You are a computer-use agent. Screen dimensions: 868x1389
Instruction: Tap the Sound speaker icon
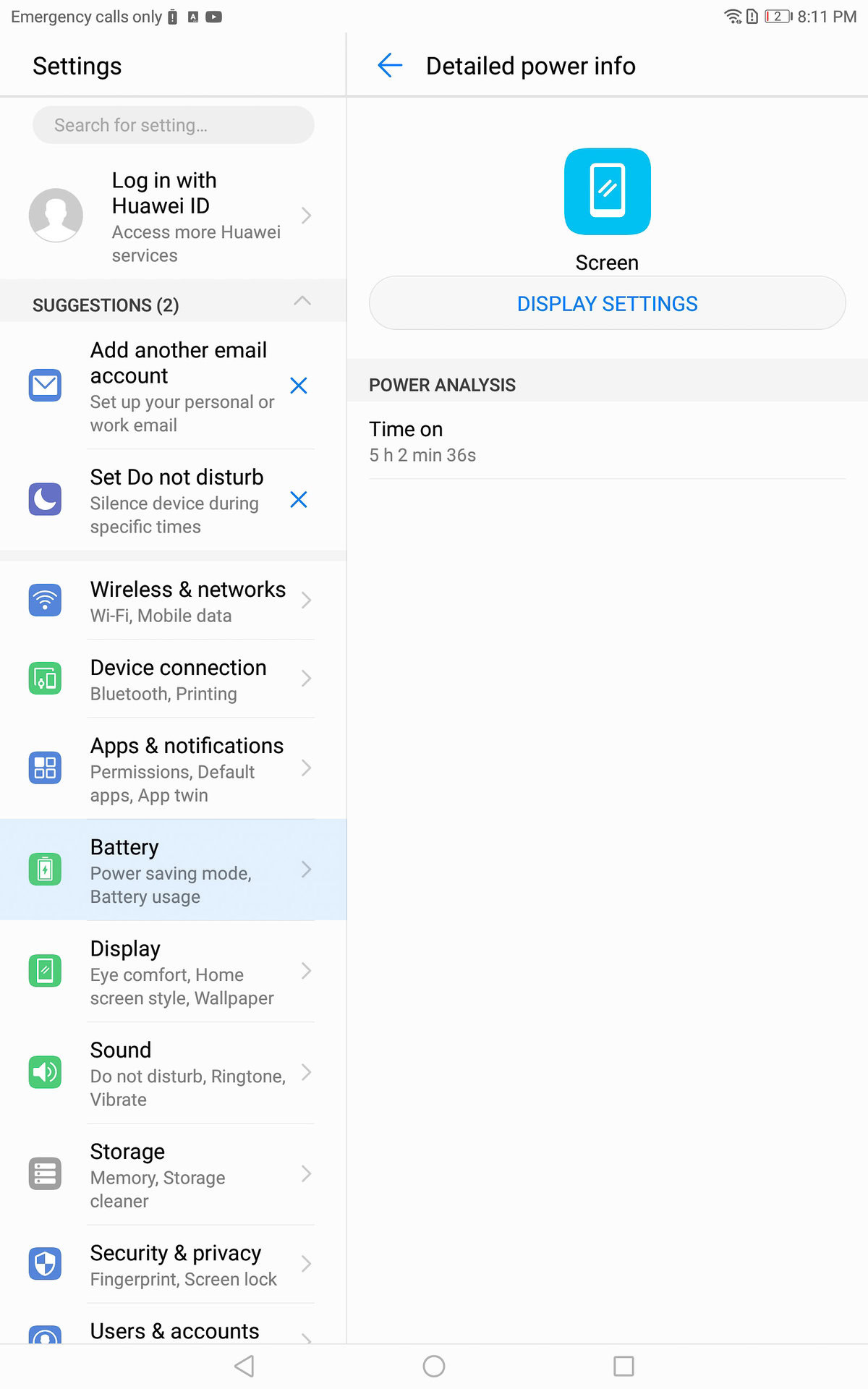point(45,1072)
